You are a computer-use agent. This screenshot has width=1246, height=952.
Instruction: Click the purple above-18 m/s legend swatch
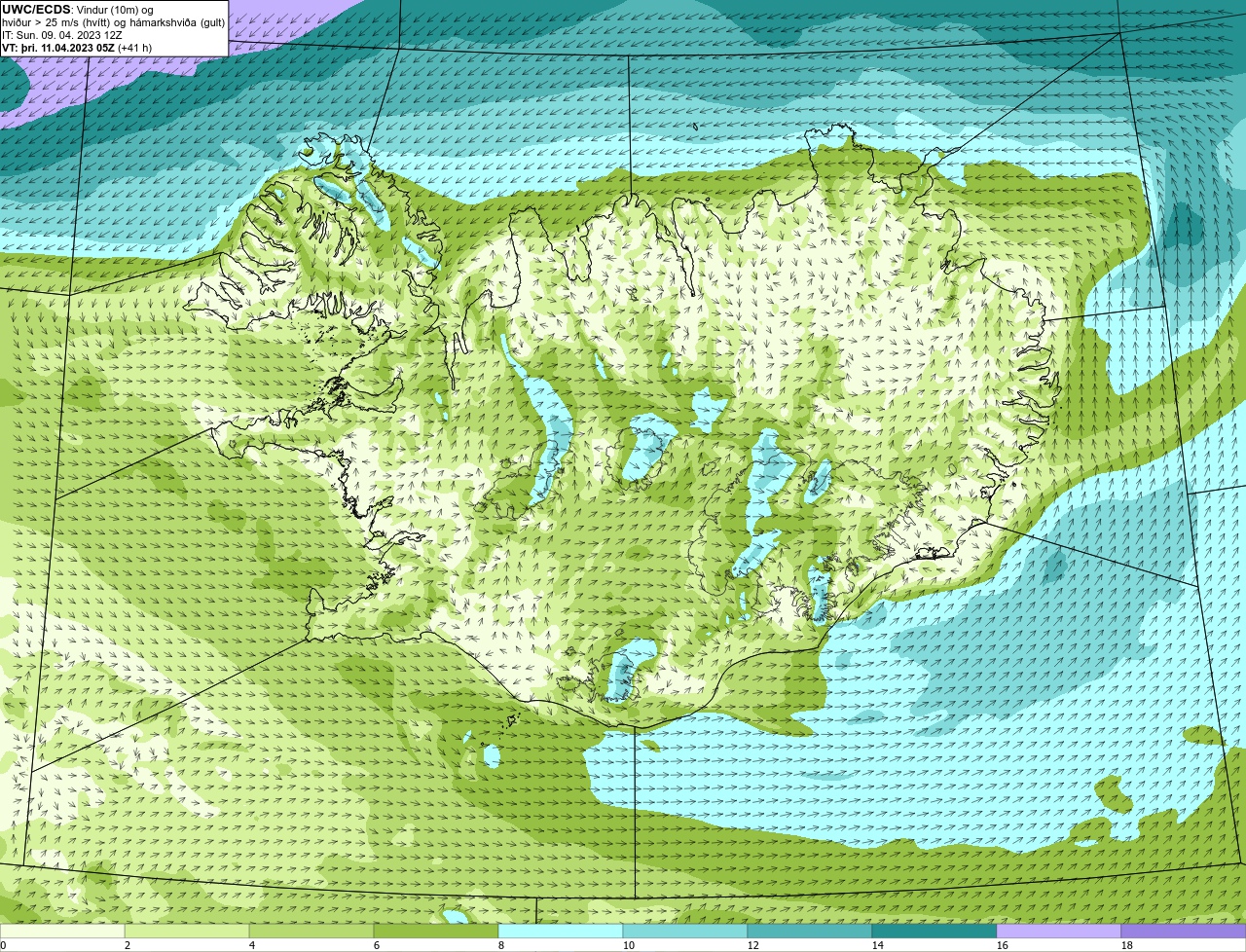1184,931
